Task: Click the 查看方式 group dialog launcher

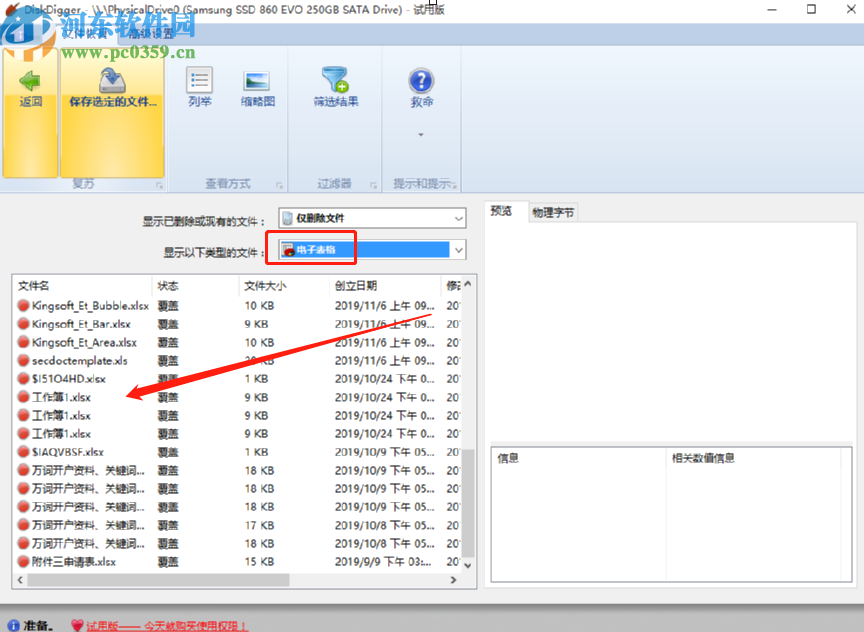Action: (279, 186)
